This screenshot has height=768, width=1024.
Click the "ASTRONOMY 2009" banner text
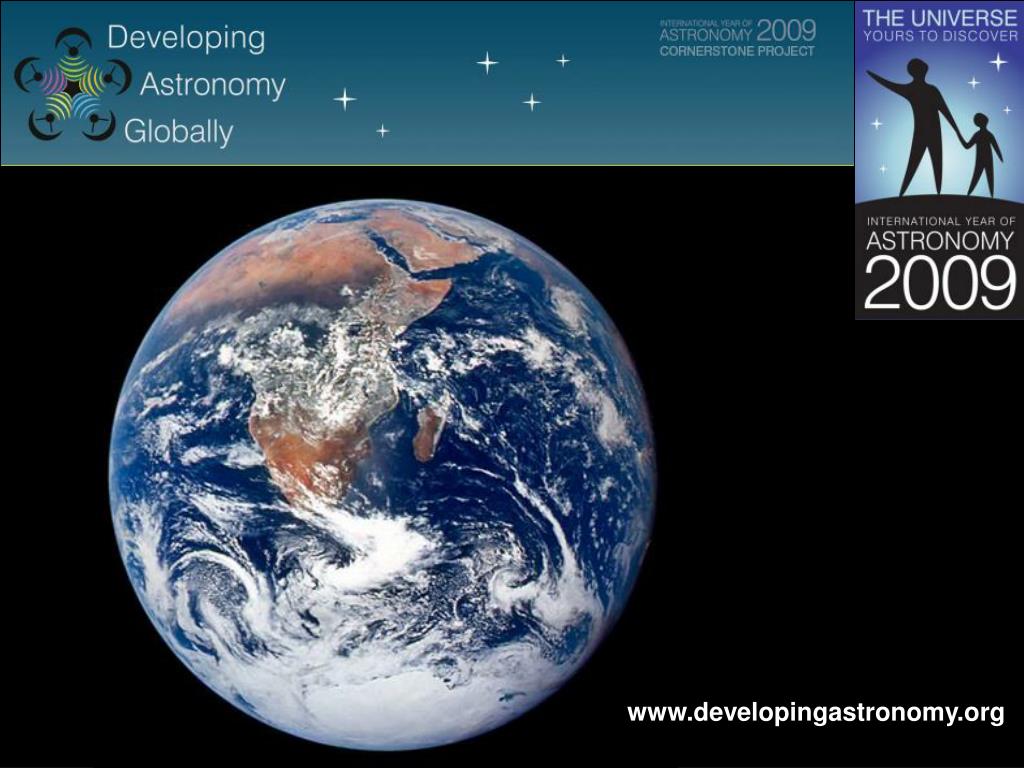pyautogui.click(x=737, y=31)
